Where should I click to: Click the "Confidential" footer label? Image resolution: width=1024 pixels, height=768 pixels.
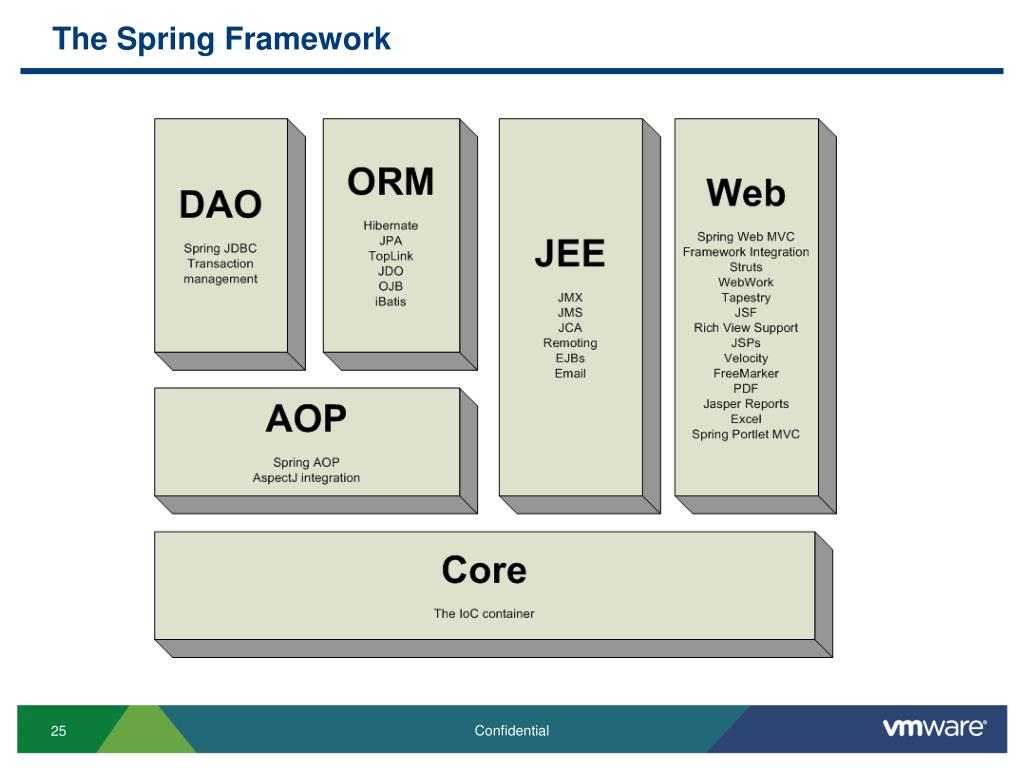pos(511,731)
